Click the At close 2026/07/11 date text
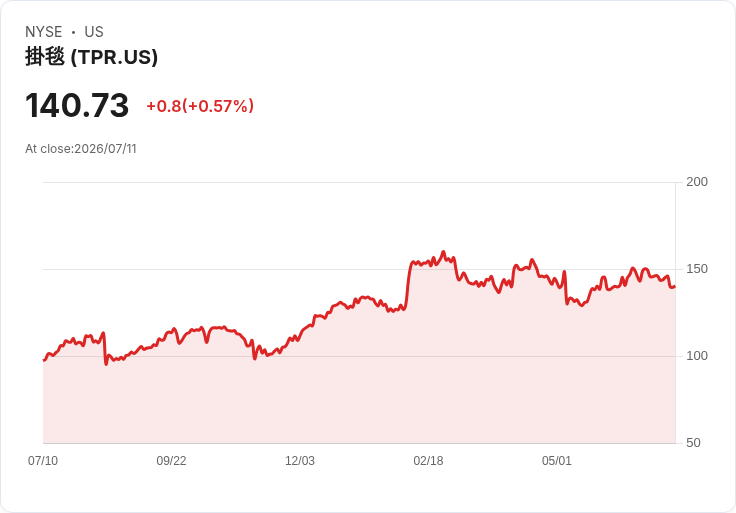The image size is (736, 513). [81, 149]
